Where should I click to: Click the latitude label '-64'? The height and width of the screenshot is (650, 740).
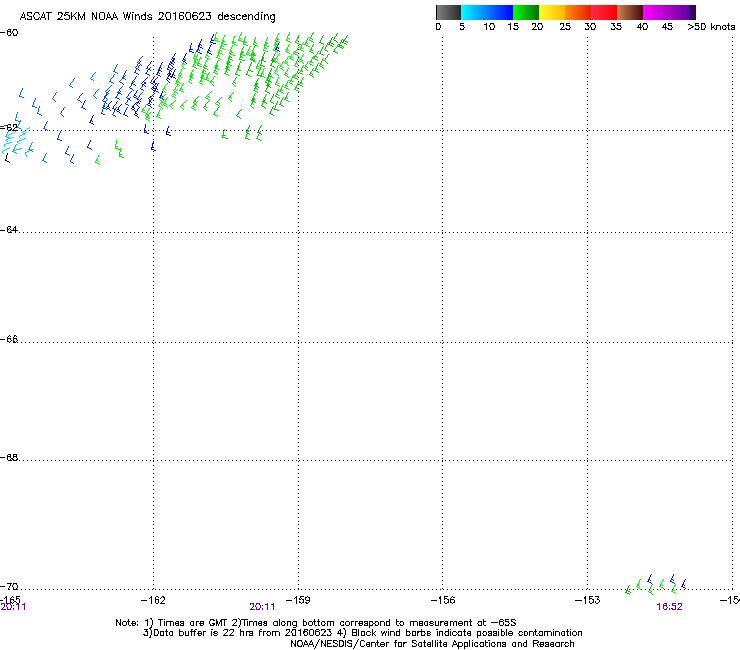tap(9, 230)
